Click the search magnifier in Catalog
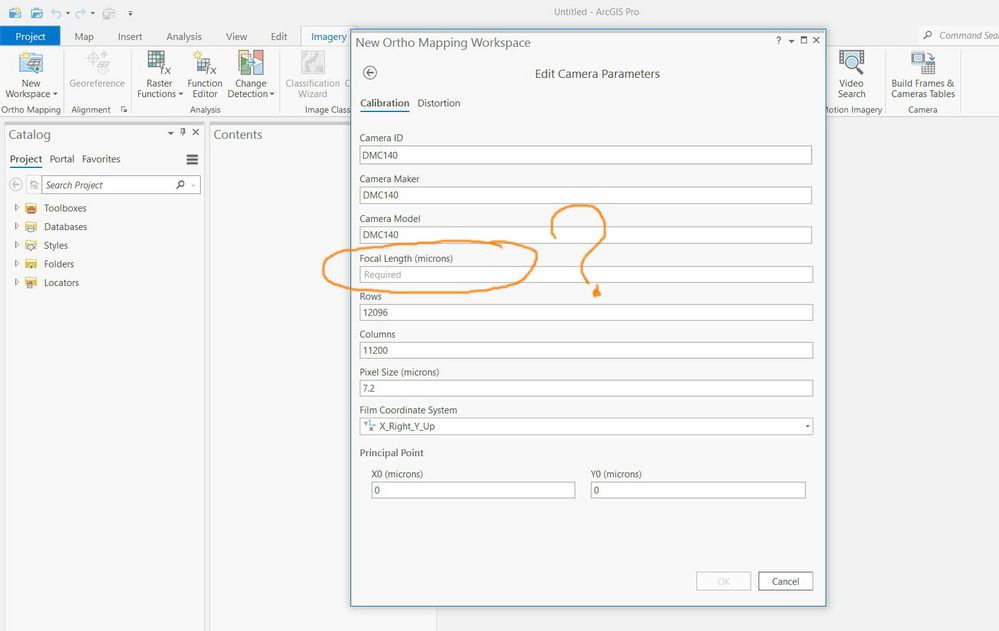 pyautogui.click(x=180, y=185)
